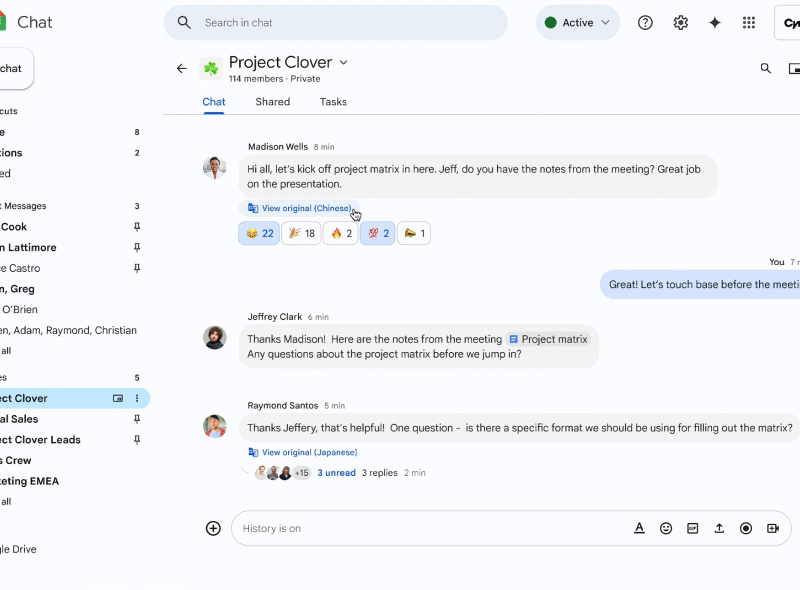This screenshot has width=800, height=590.
Task: Switch to the Chat tab
Action: (214, 102)
